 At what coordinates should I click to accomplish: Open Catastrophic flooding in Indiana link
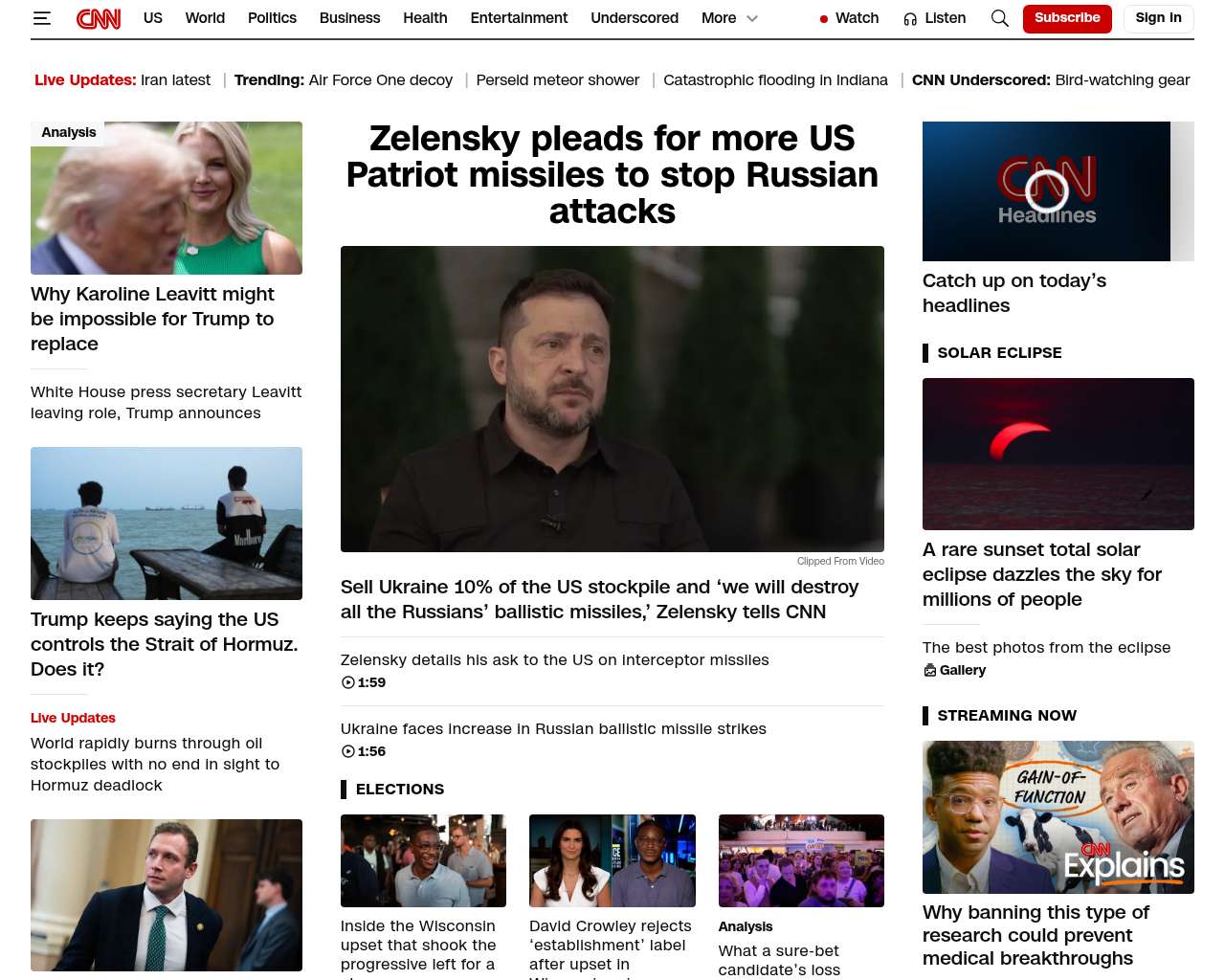click(775, 80)
